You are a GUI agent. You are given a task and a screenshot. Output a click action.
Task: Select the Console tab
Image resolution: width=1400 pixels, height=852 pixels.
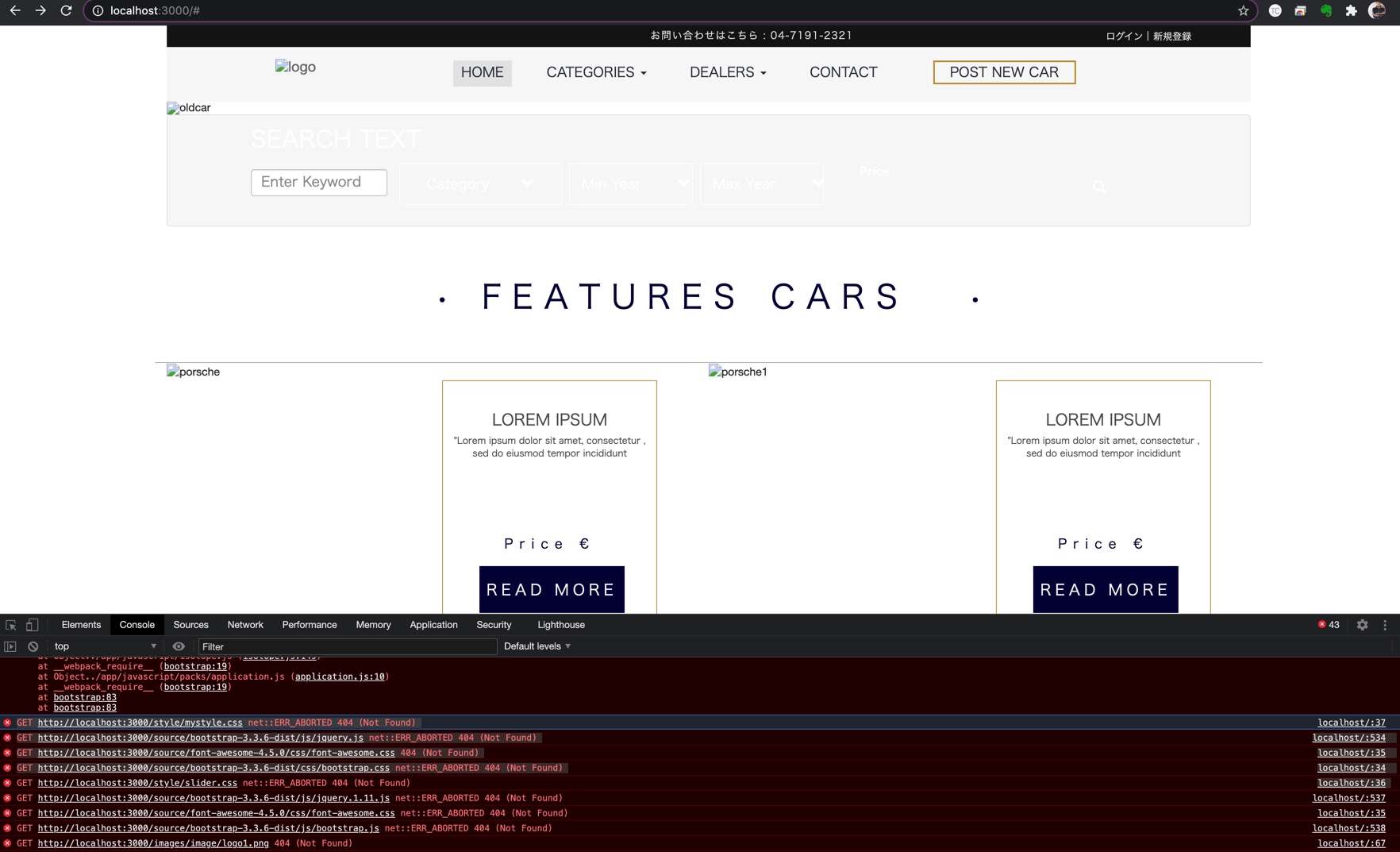137,625
